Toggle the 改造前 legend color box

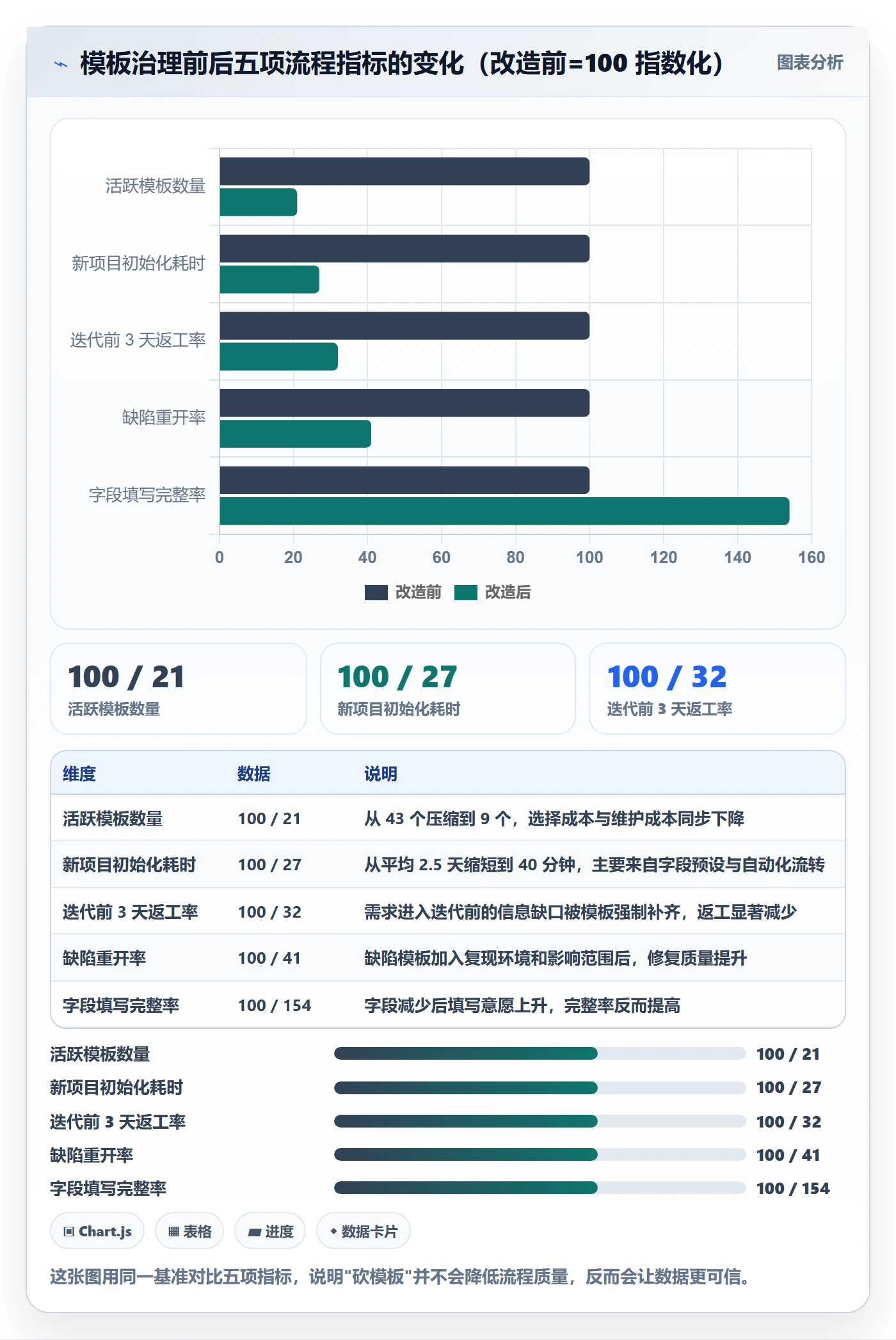376,593
